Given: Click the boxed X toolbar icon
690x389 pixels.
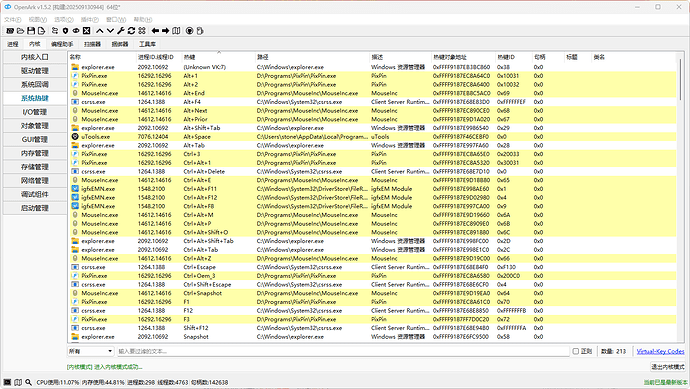Looking at the screenshot, I should coord(87,31).
